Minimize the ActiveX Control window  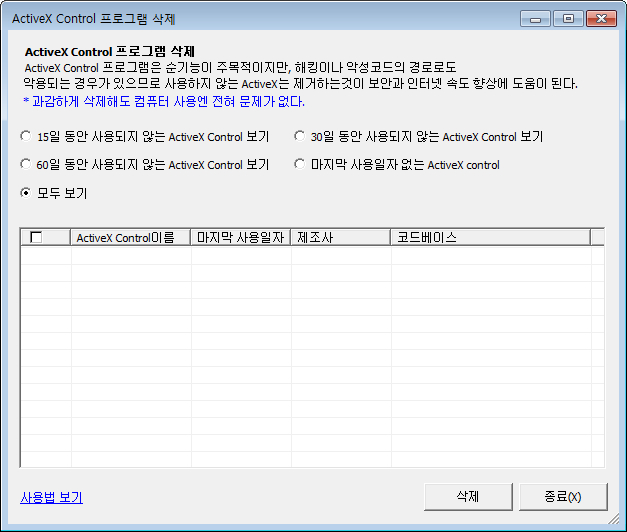(x=535, y=19)
